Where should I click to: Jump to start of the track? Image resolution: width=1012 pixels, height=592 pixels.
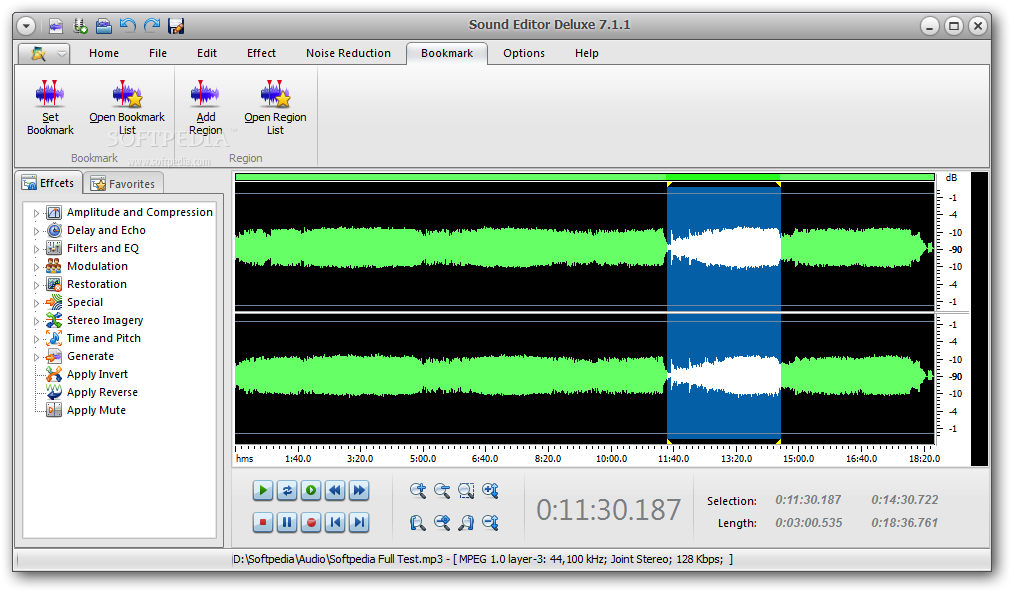coord(335,522)
